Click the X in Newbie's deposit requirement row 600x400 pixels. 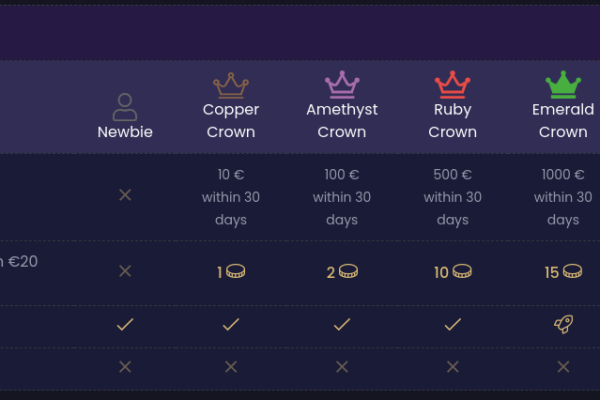click(125, 195)
